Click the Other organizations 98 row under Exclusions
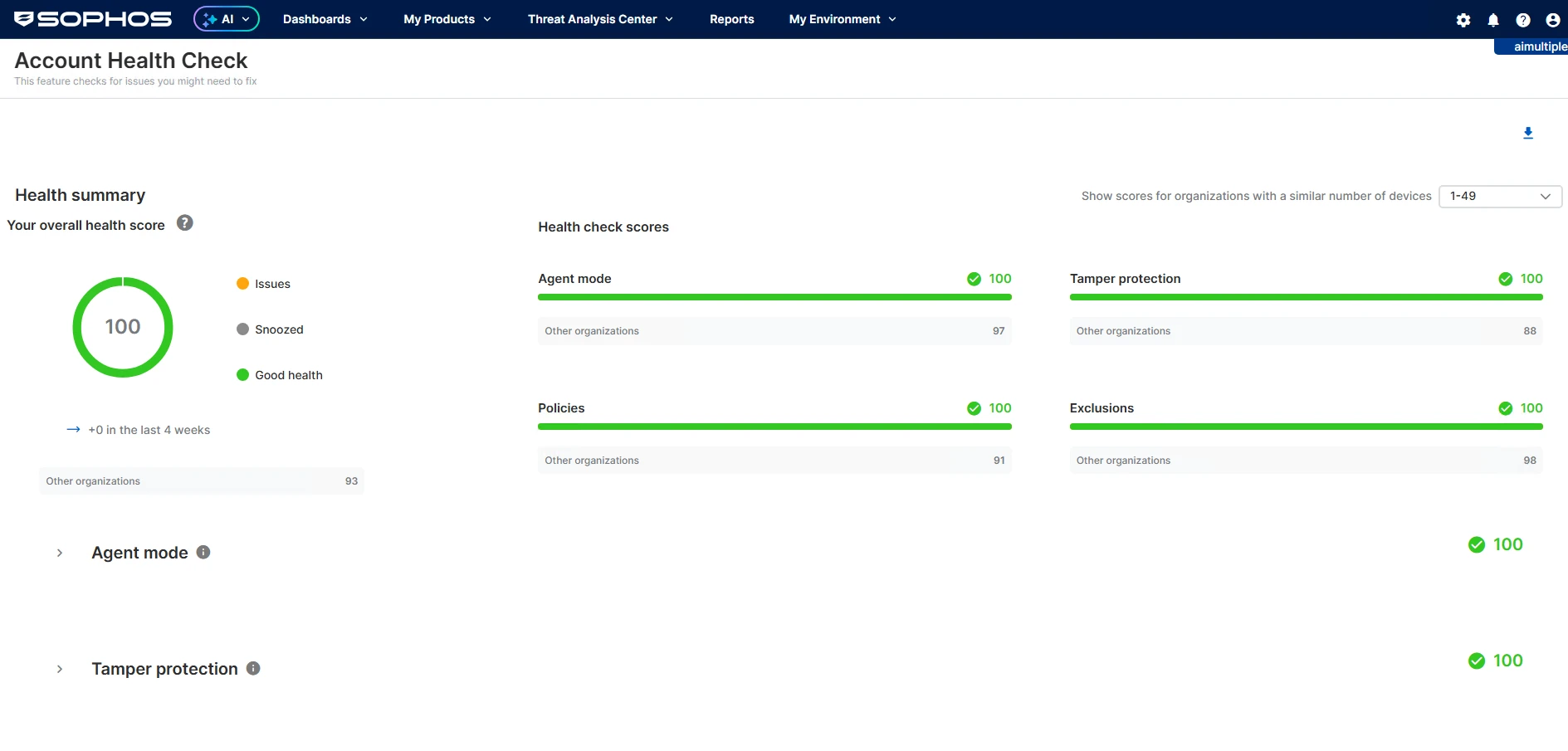 click(1306, 461)
